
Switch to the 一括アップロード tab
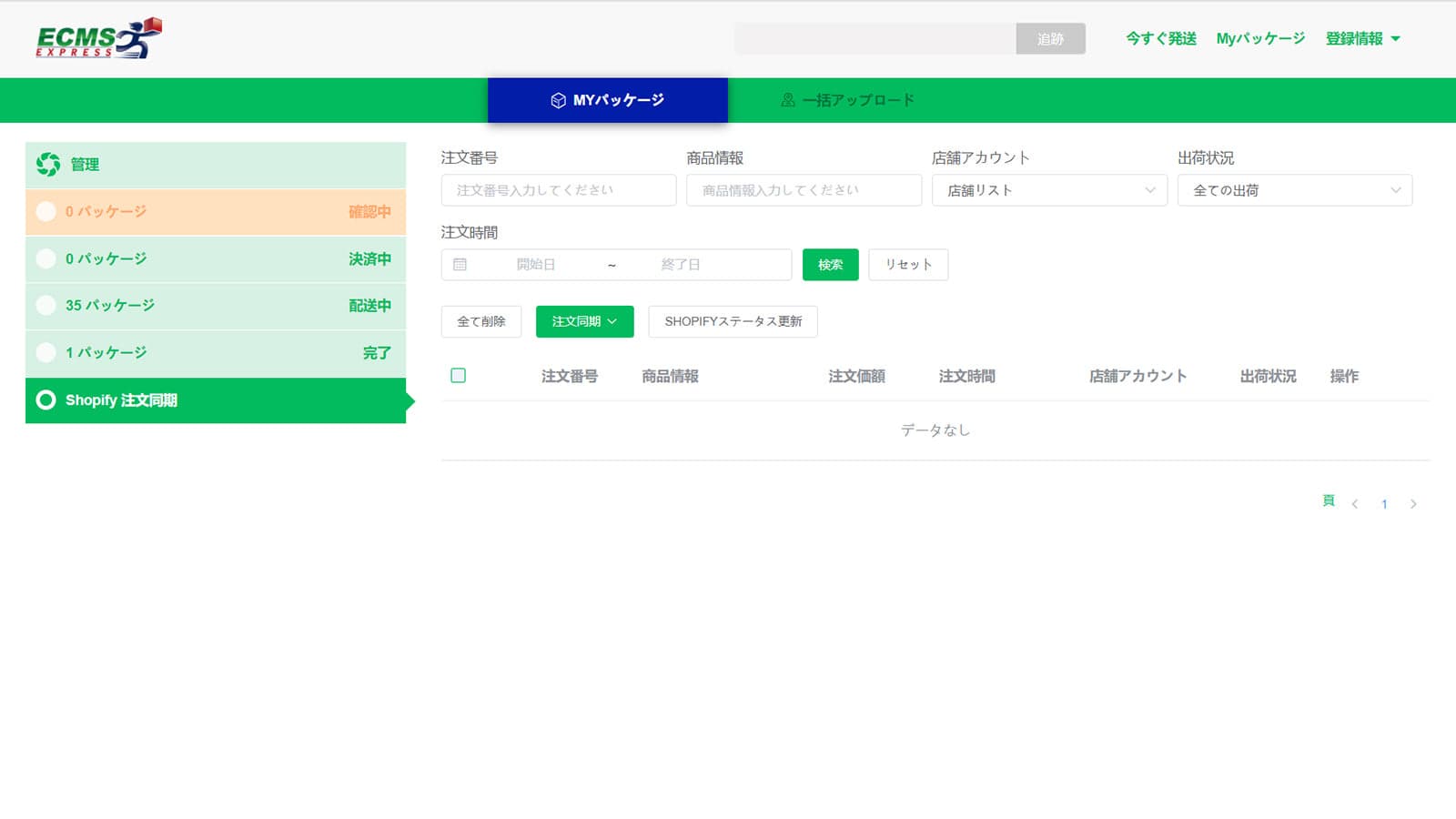coord(846,100)
